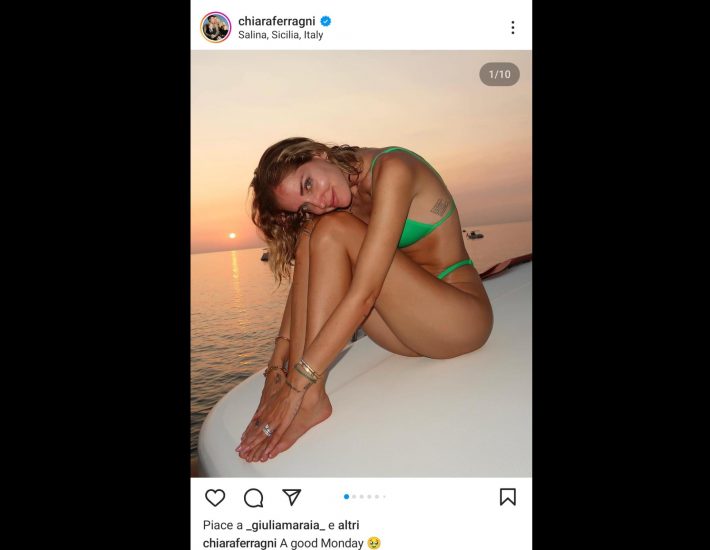
Task: Open chiaraferragni profile picture story
Action: pos(216,27)
